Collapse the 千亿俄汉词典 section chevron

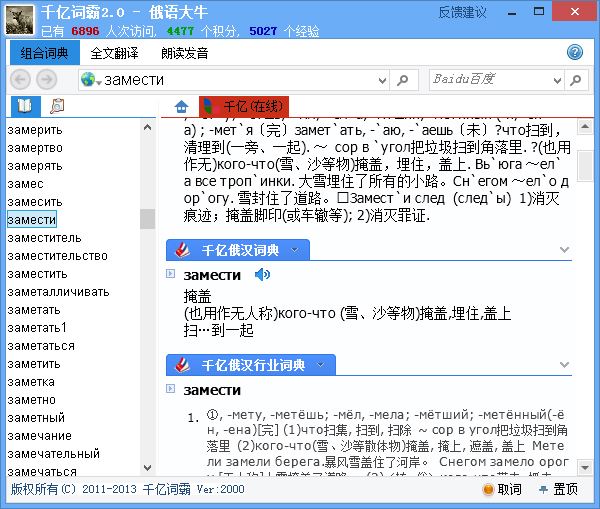564,250
